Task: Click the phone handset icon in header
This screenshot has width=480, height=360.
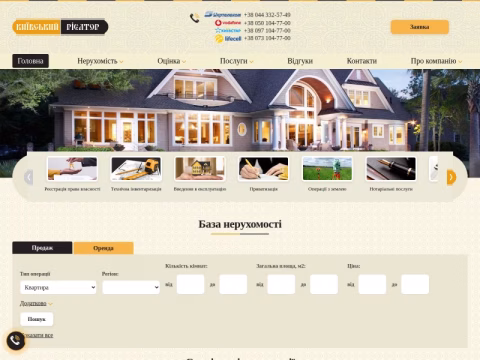Action: [195, 18]
